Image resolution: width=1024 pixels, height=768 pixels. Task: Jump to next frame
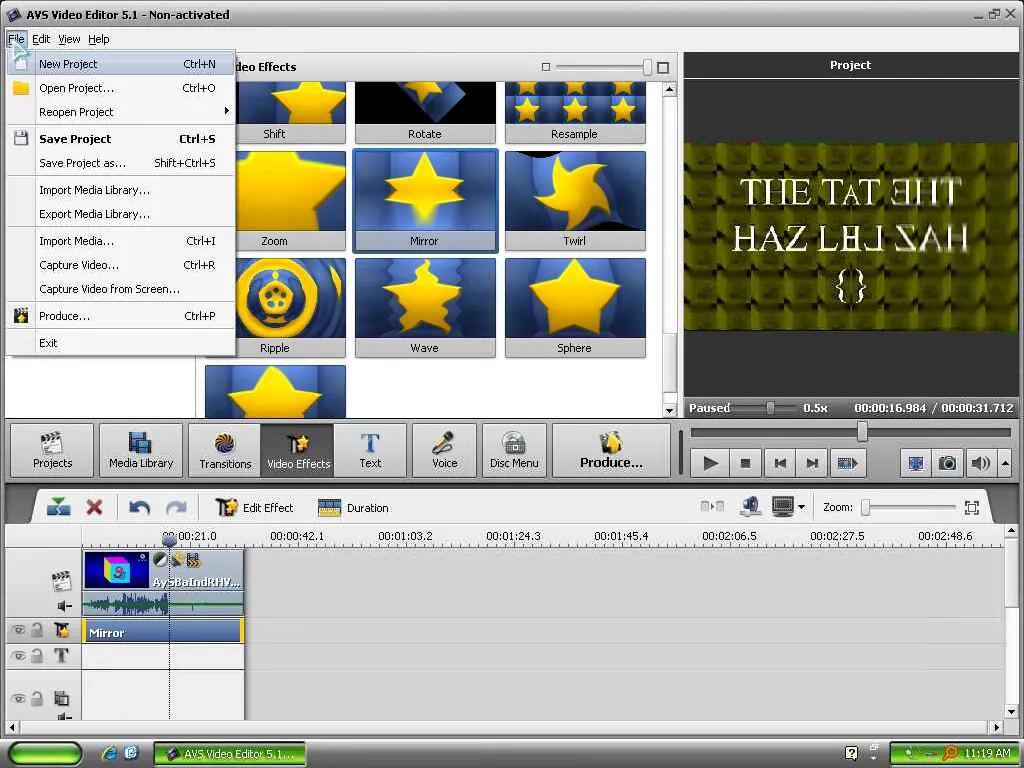812,463
